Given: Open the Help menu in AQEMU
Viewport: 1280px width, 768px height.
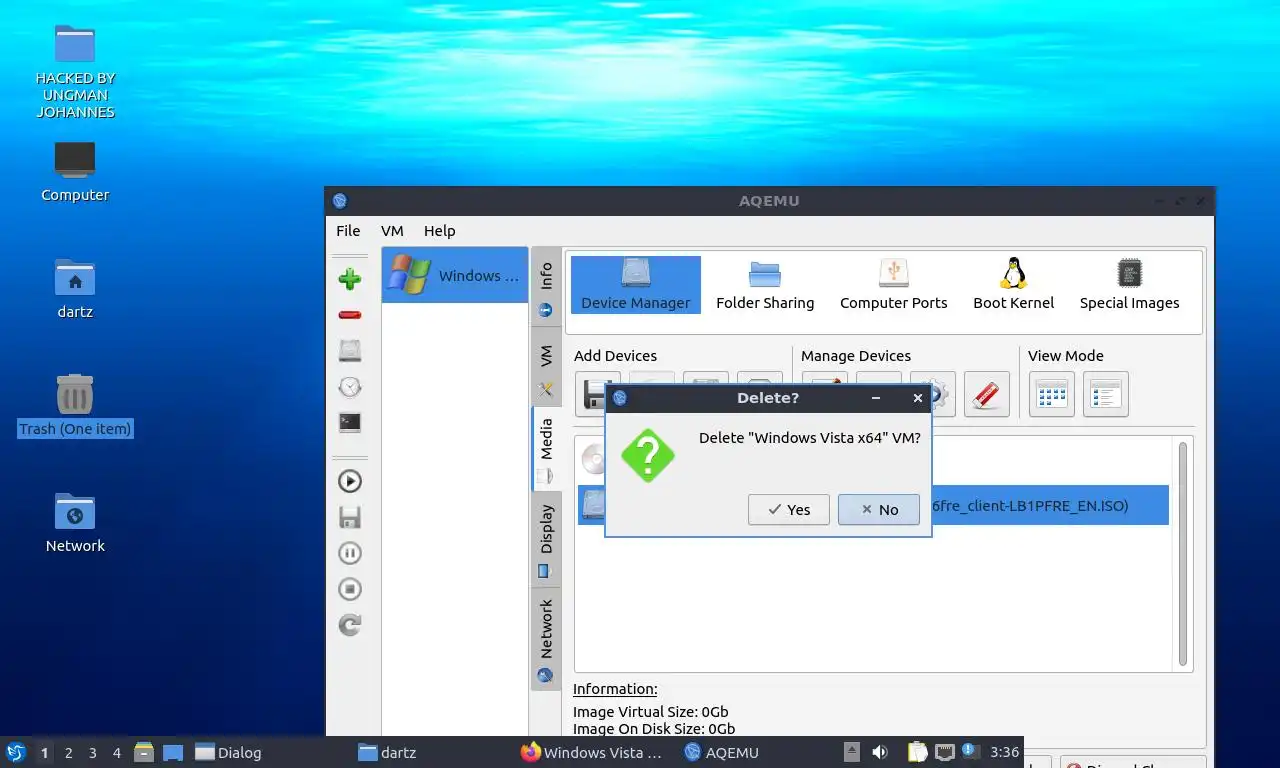Looking at the screenshot, I should (439, 230).
